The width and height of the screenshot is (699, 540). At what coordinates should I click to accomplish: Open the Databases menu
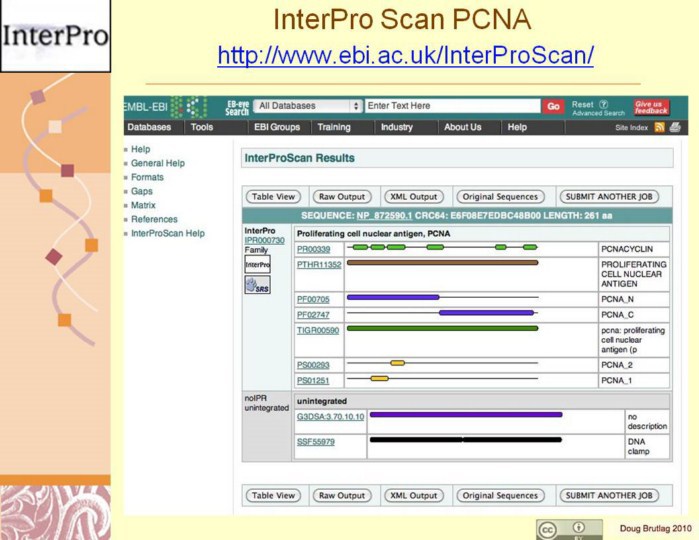click(149, 128)
